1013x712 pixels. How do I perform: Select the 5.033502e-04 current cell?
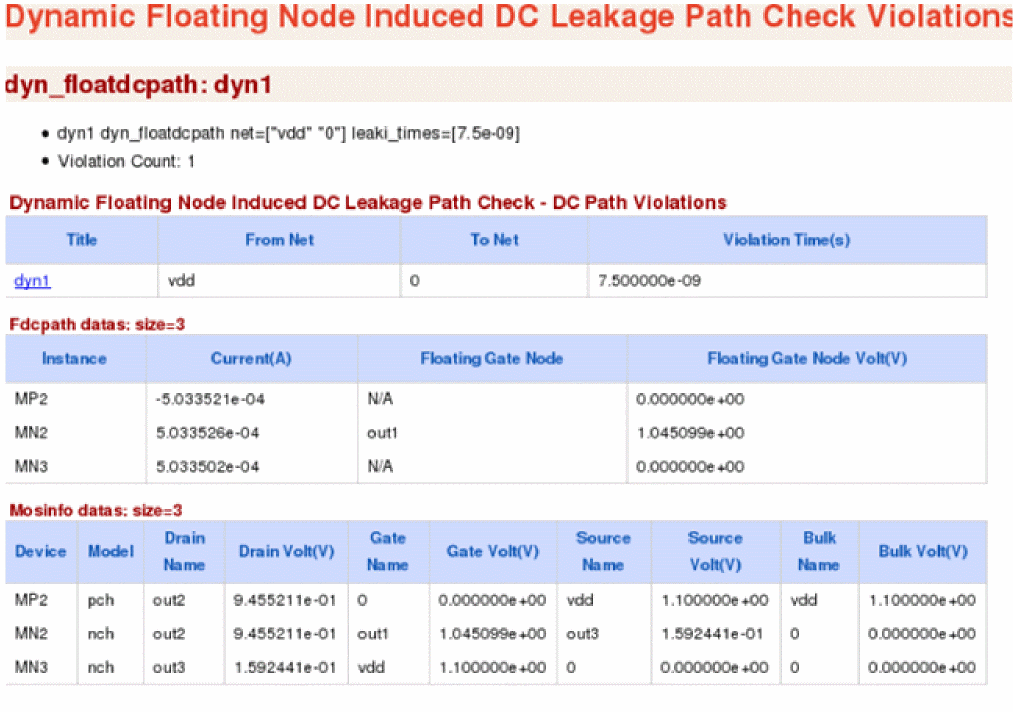tap(207, 467)
